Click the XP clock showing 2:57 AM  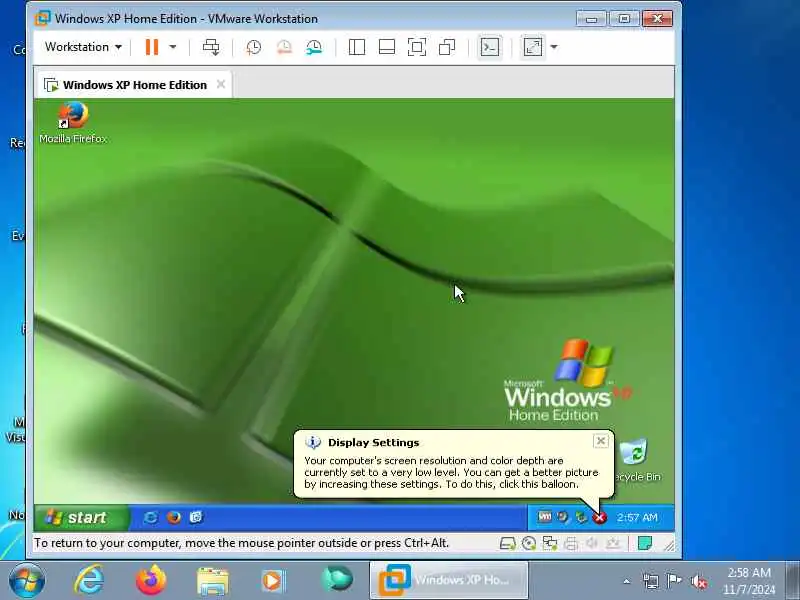[637, 517]
